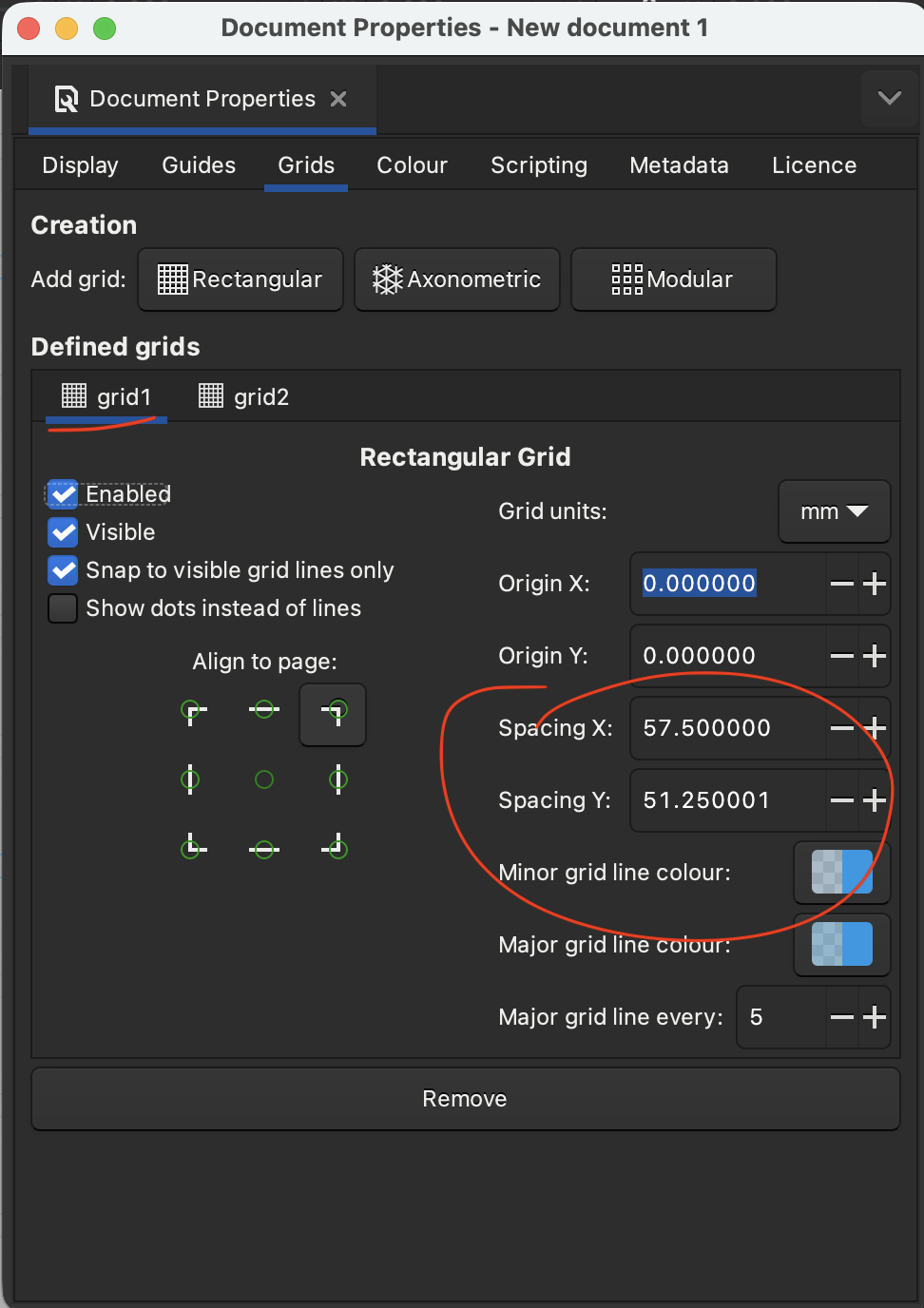This screenshot has height=1308, width=924.
Task: Select center align to page icon
Action: click(264, 780)
